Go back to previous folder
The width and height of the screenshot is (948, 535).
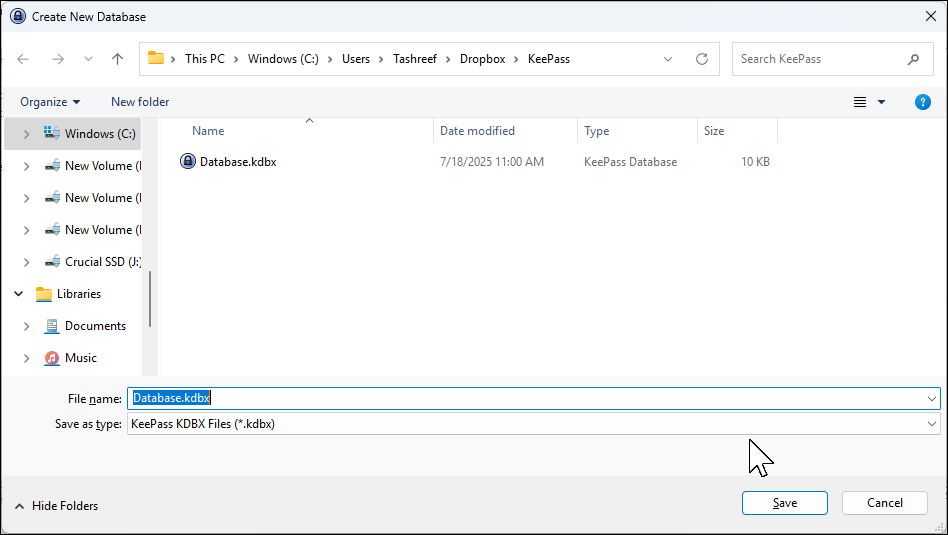tap(23, 59)
